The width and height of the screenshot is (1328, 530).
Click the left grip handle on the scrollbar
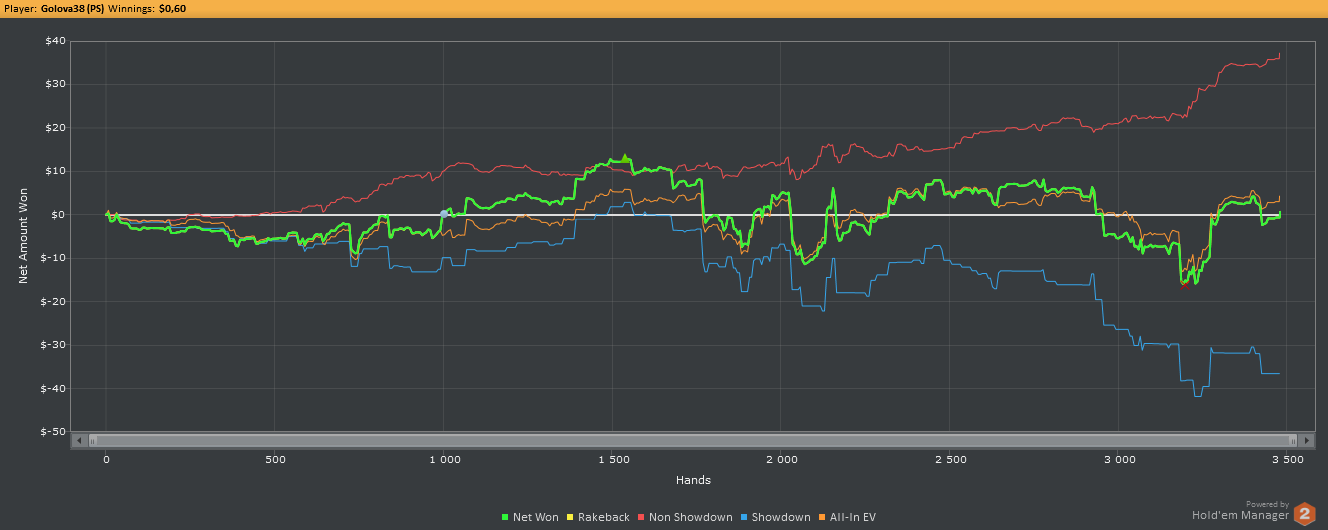click(x=93, y=440)
